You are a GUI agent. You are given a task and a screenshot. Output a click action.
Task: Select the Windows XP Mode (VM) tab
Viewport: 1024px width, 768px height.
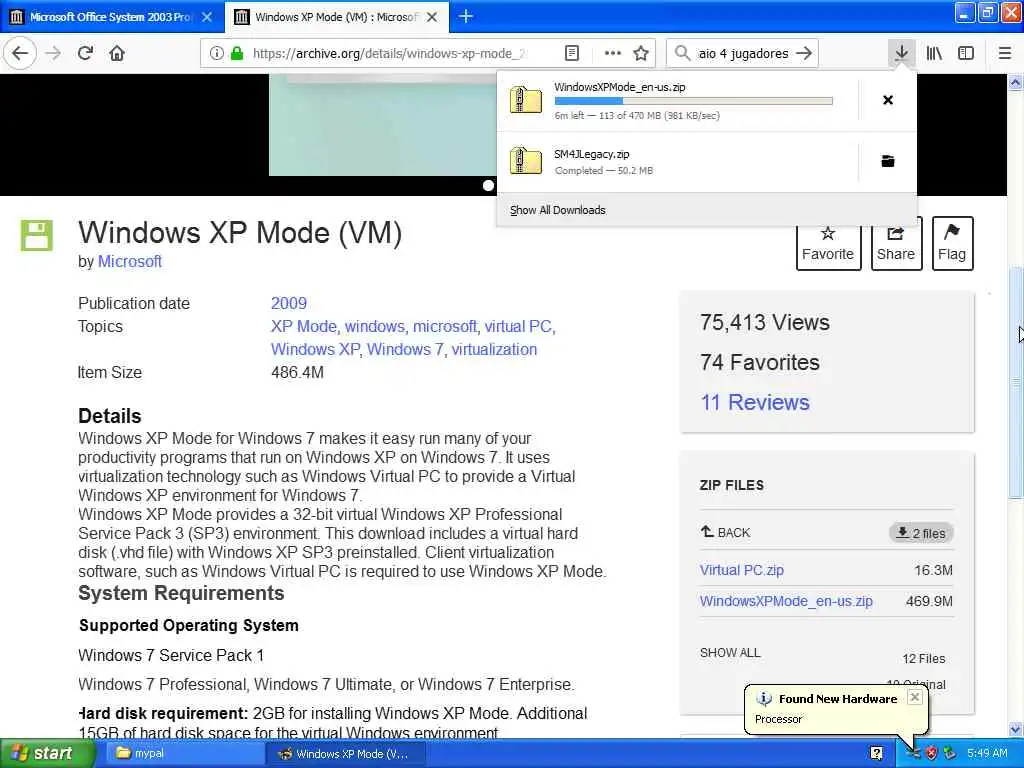pyautogui.click(x=337, y=17)
